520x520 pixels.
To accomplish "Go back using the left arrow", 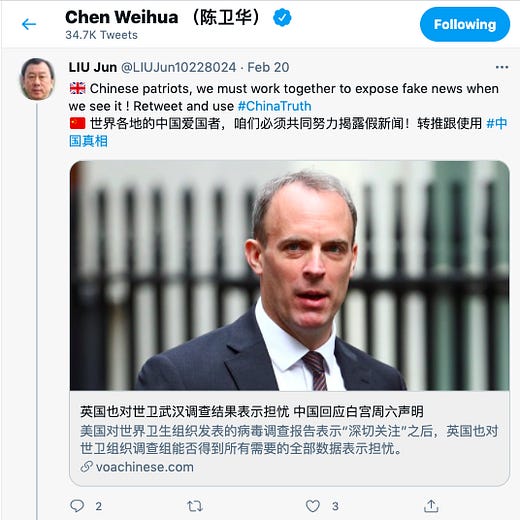I will (x=29, y=24).
